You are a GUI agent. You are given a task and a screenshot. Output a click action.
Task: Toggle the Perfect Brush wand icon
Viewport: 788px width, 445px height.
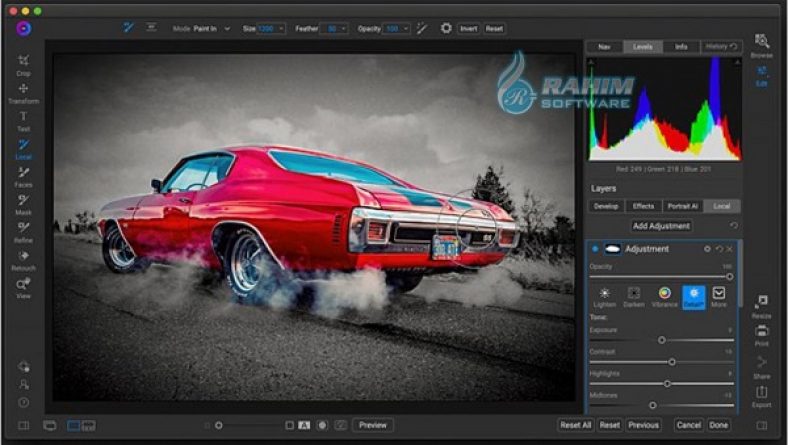coord(422,29)
